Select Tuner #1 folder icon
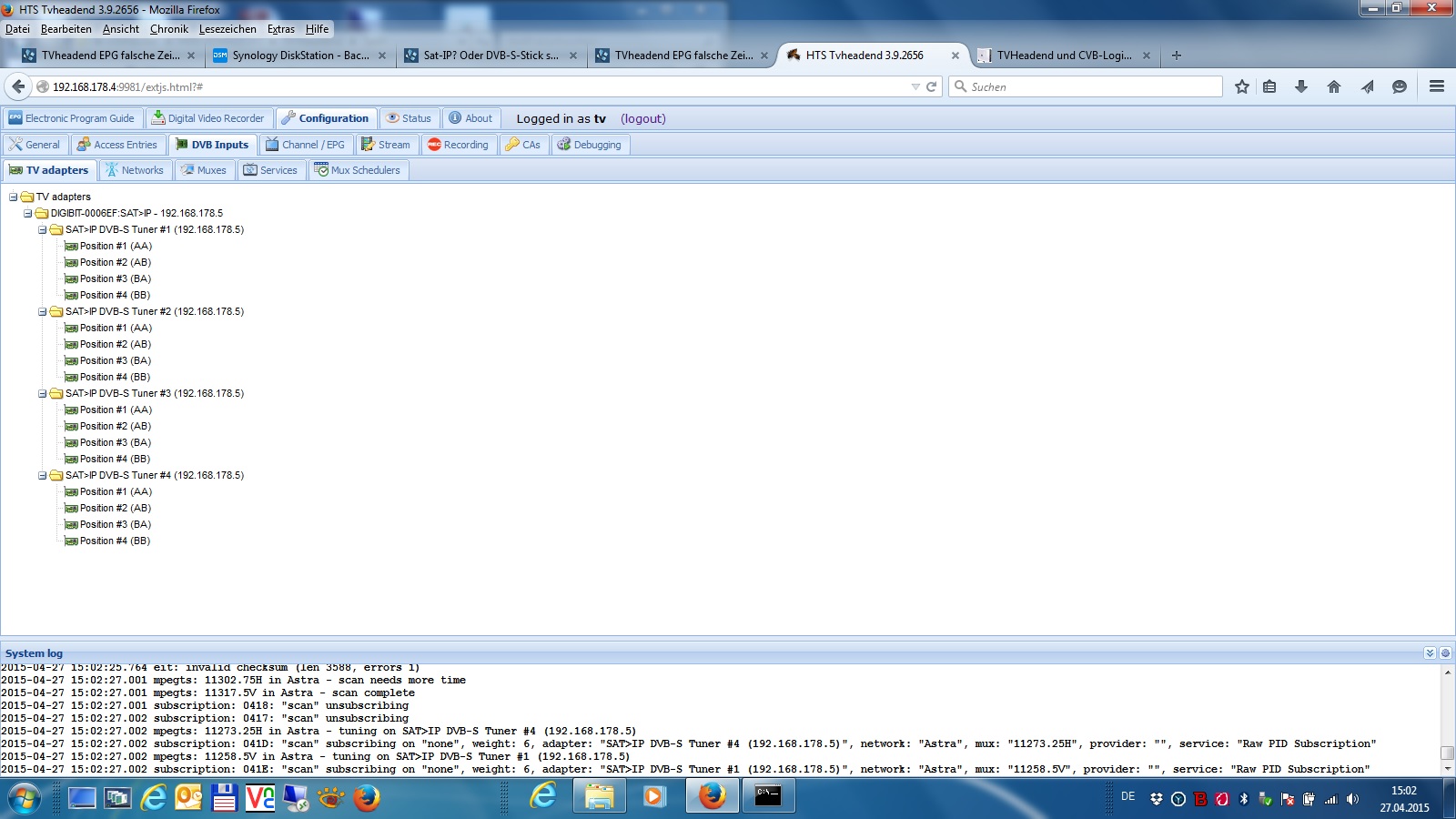 pyautogui.click(x=56, y=229)
